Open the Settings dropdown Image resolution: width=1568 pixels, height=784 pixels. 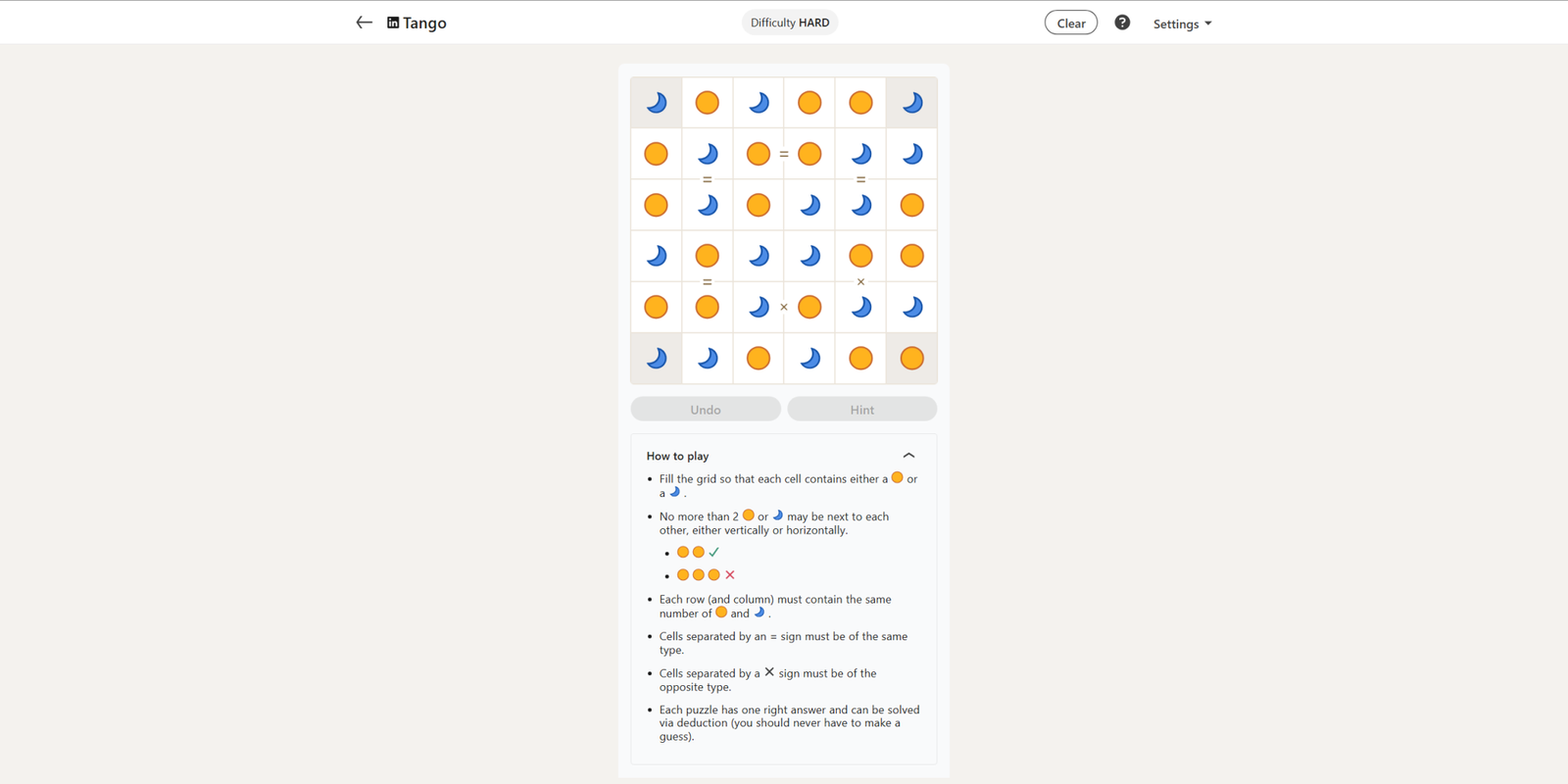click(1182, 24)
